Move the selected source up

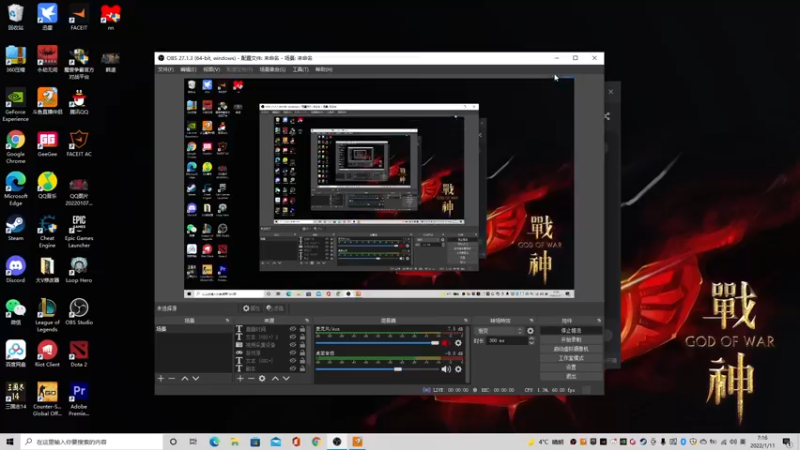[275, 379]
